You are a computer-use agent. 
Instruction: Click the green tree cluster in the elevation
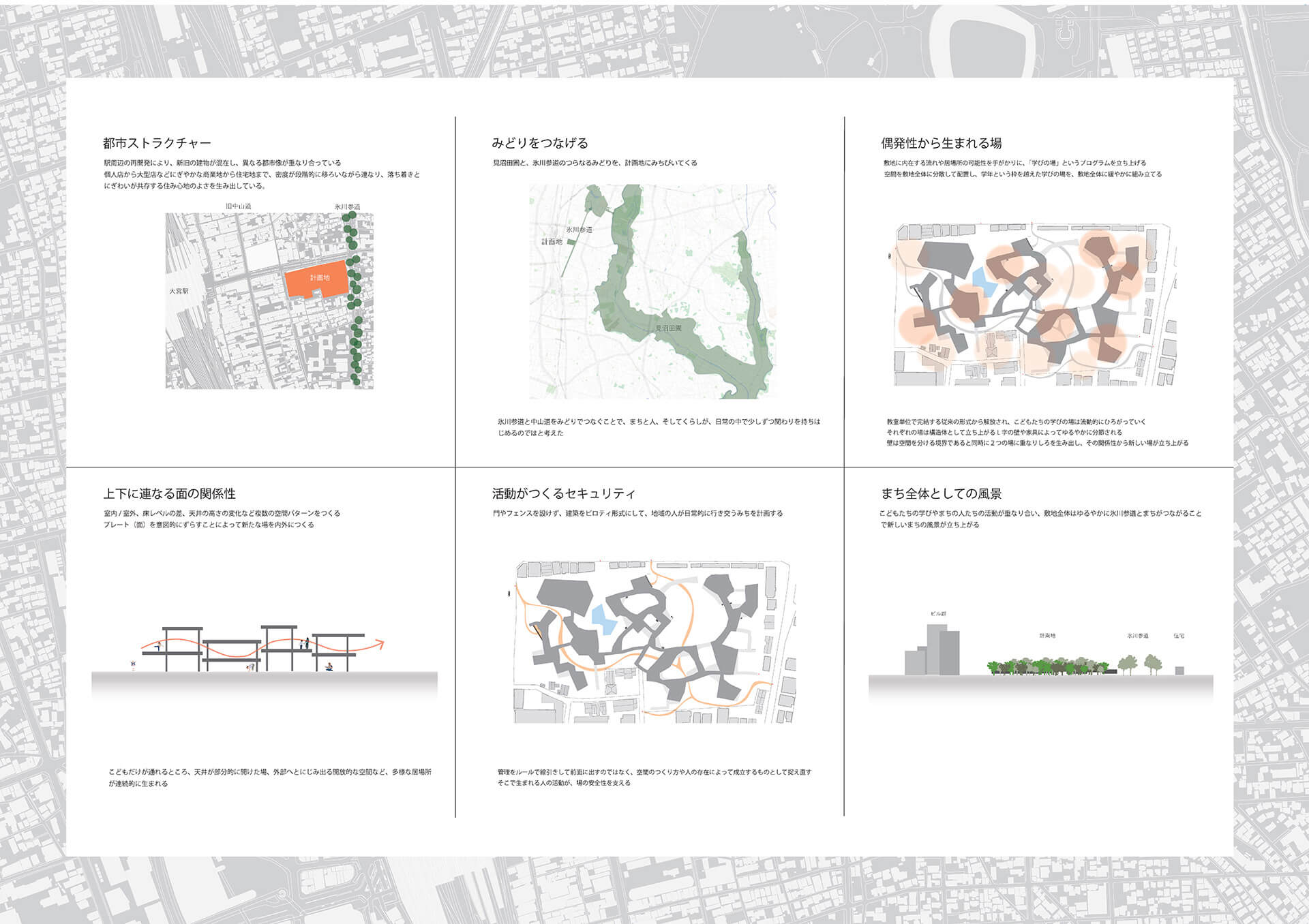pyautogui.click(x=1047, y=666)
